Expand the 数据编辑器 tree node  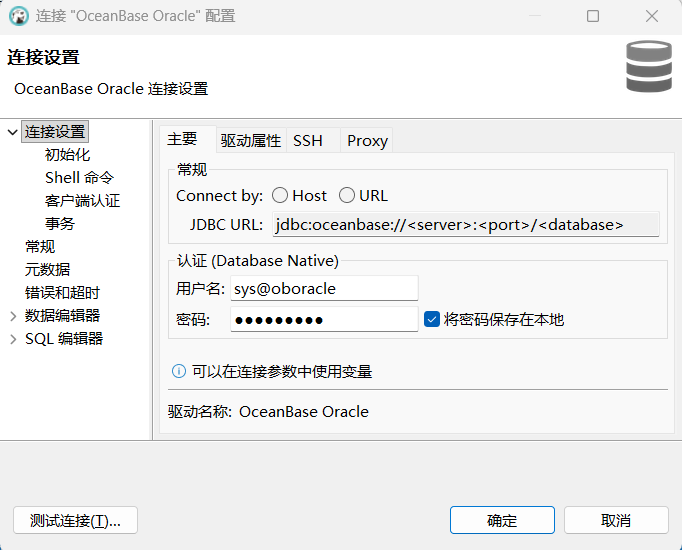tap(13, 316)
